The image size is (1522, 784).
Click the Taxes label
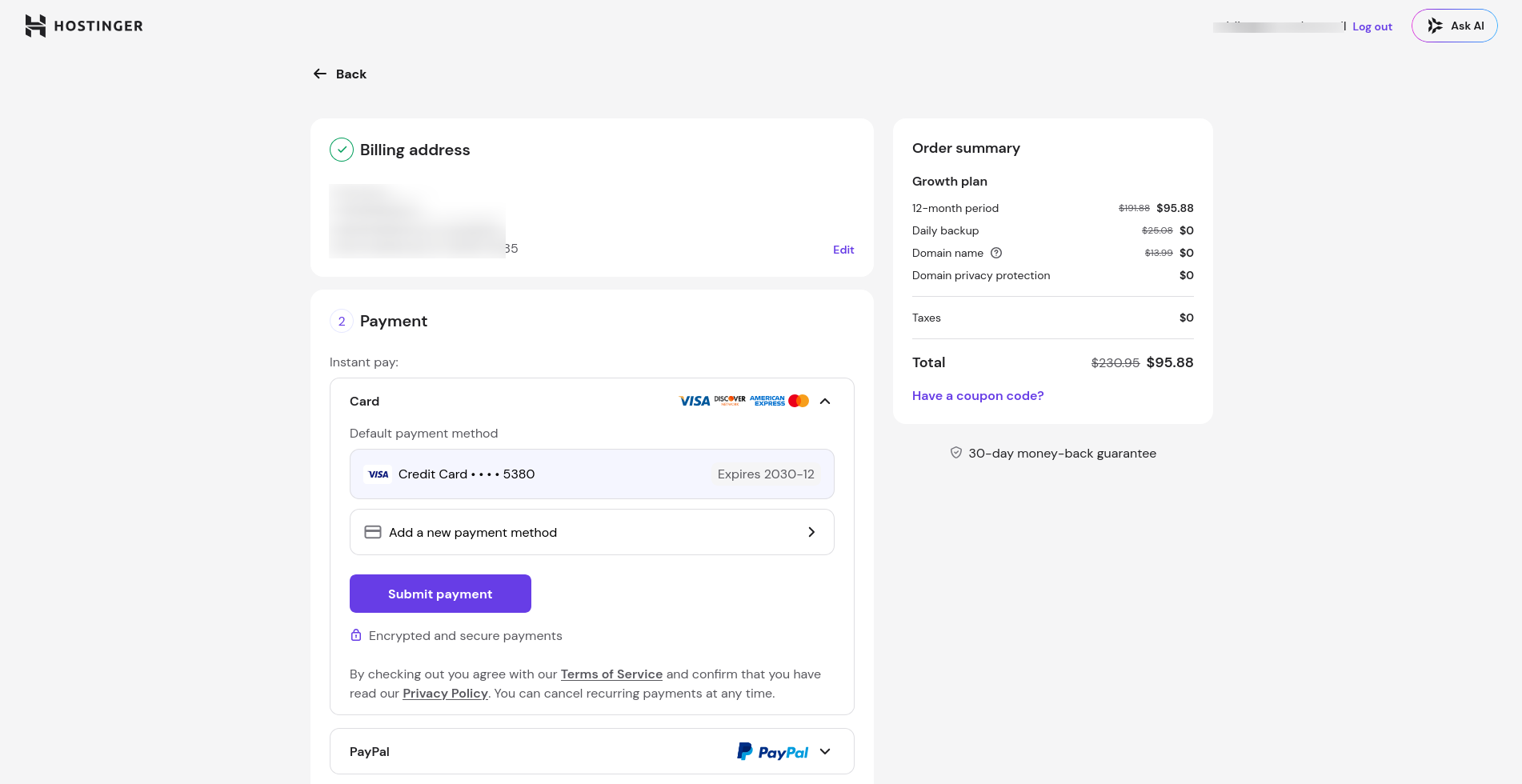[927, 318]
